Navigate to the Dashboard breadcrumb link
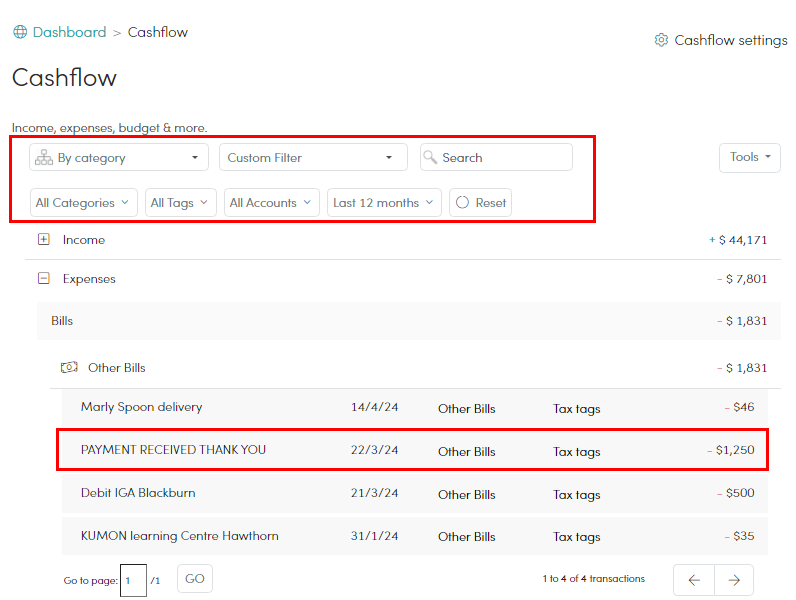Image resolution: width=796 pixels, height=600 pixels. click(x=69, y=32)
